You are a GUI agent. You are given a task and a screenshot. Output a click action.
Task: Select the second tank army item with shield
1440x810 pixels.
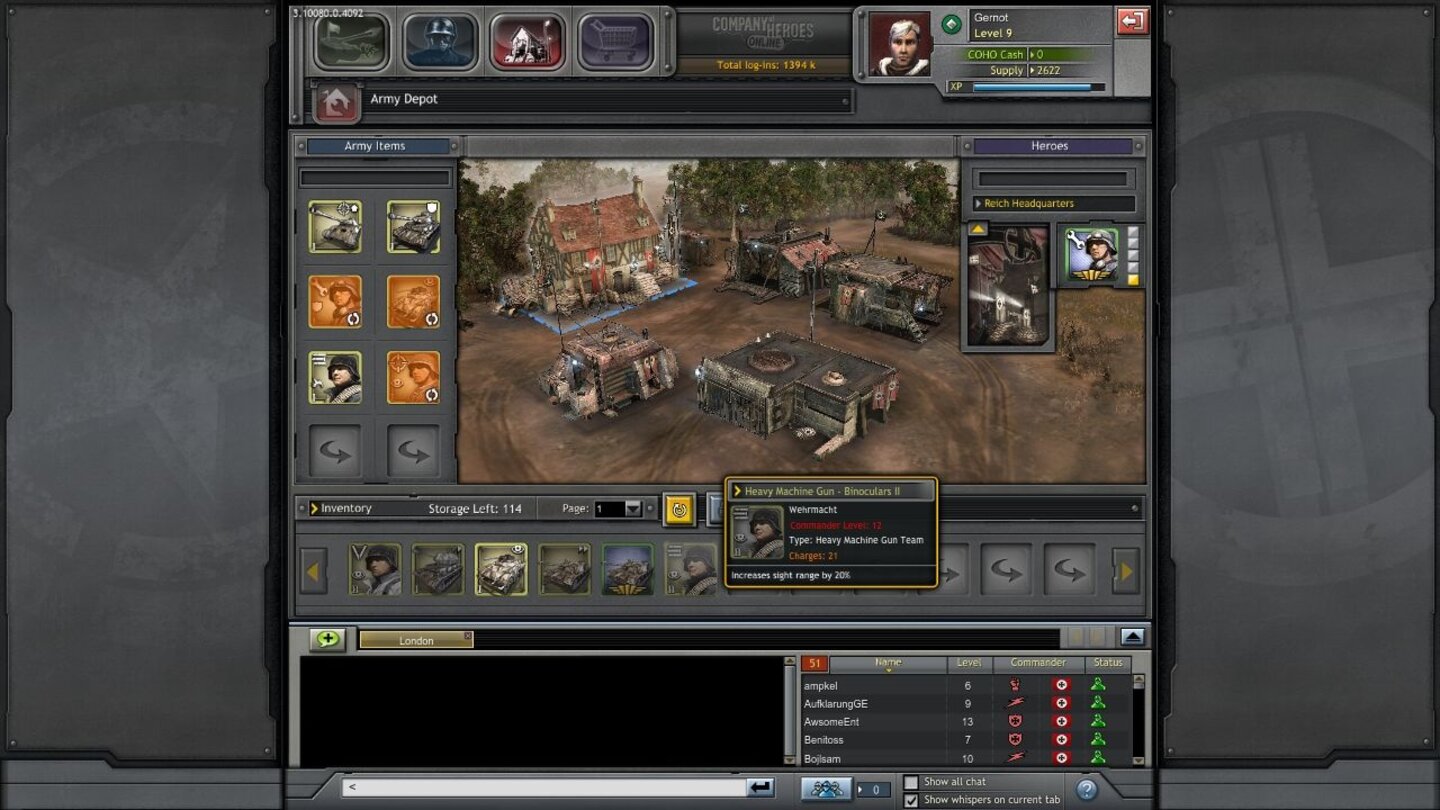pyautogui.click(x=413, y=226)
